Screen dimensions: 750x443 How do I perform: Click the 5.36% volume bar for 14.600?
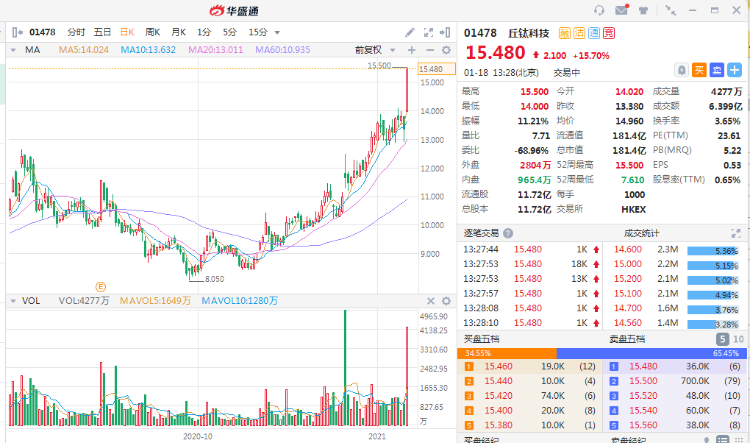pos(713,251)
